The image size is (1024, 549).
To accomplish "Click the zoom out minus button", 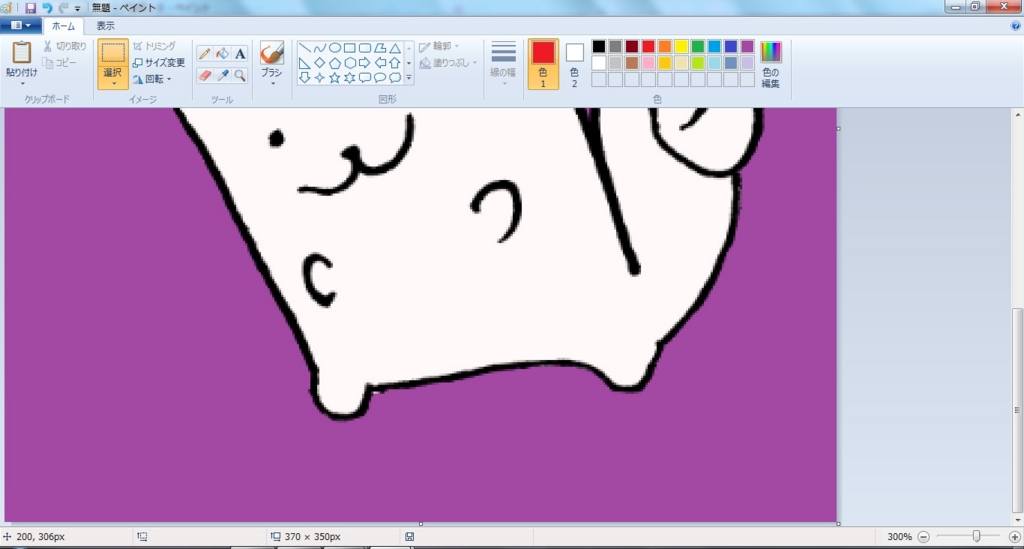I will [923, 537].
